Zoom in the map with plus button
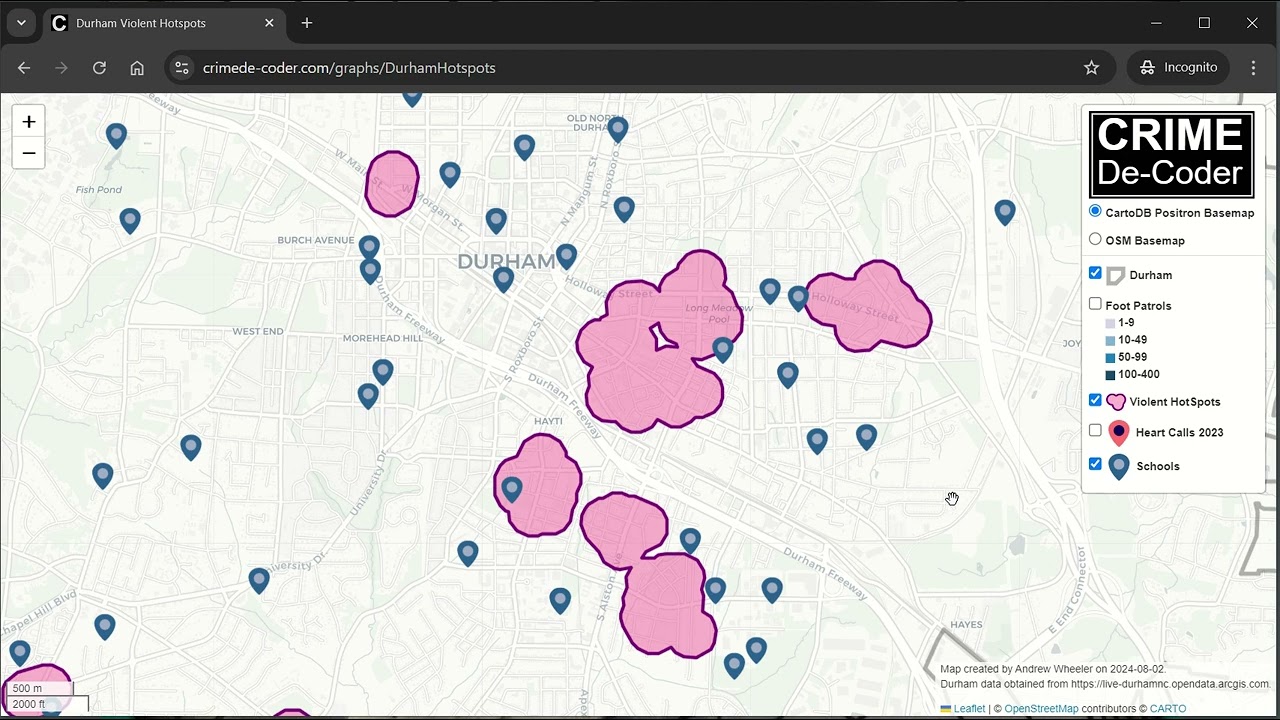This screenshot has width=1280, height=720. pos(29,122)
